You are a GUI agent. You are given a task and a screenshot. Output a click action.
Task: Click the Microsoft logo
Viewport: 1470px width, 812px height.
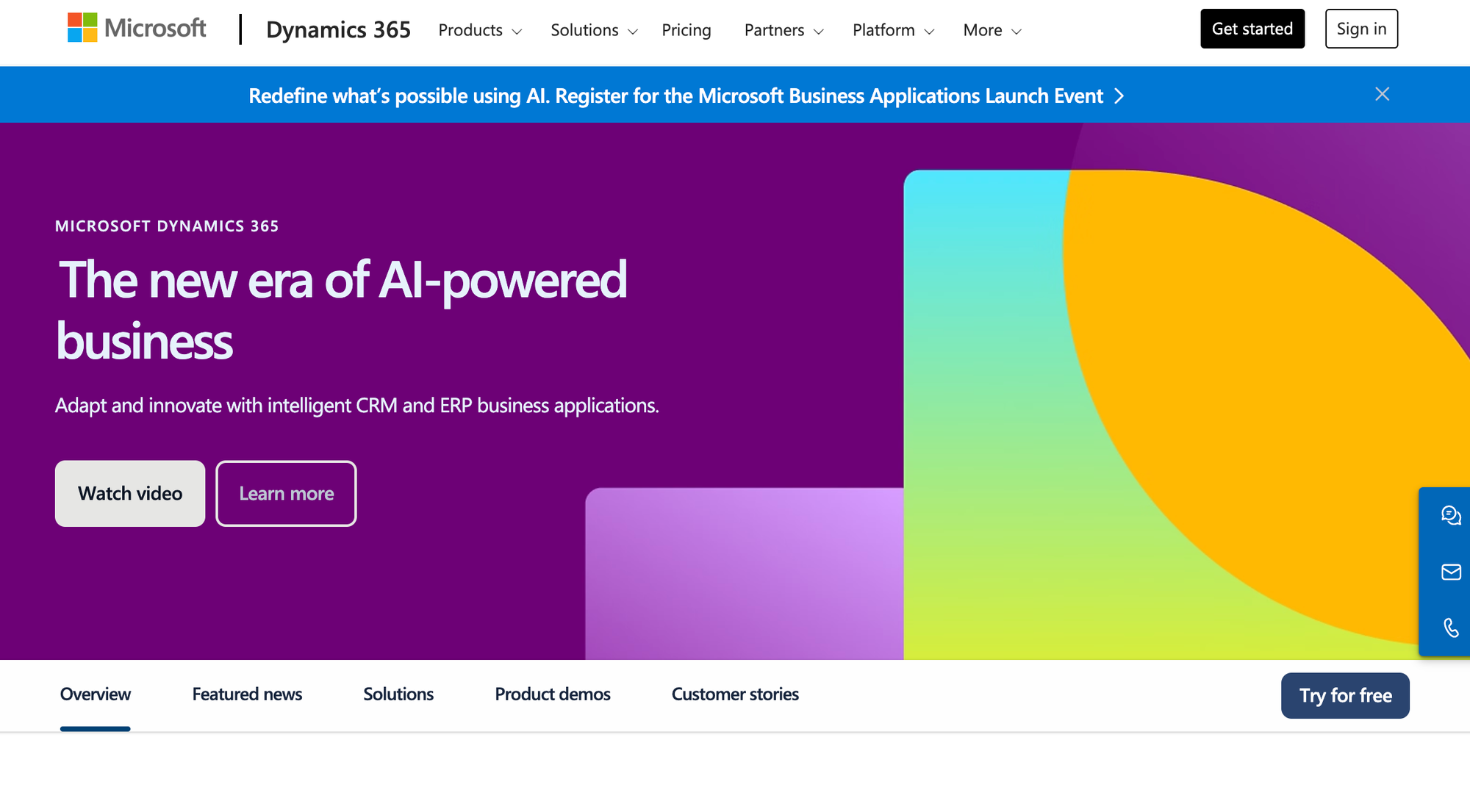pyautogui.click(x=137, y=29)
